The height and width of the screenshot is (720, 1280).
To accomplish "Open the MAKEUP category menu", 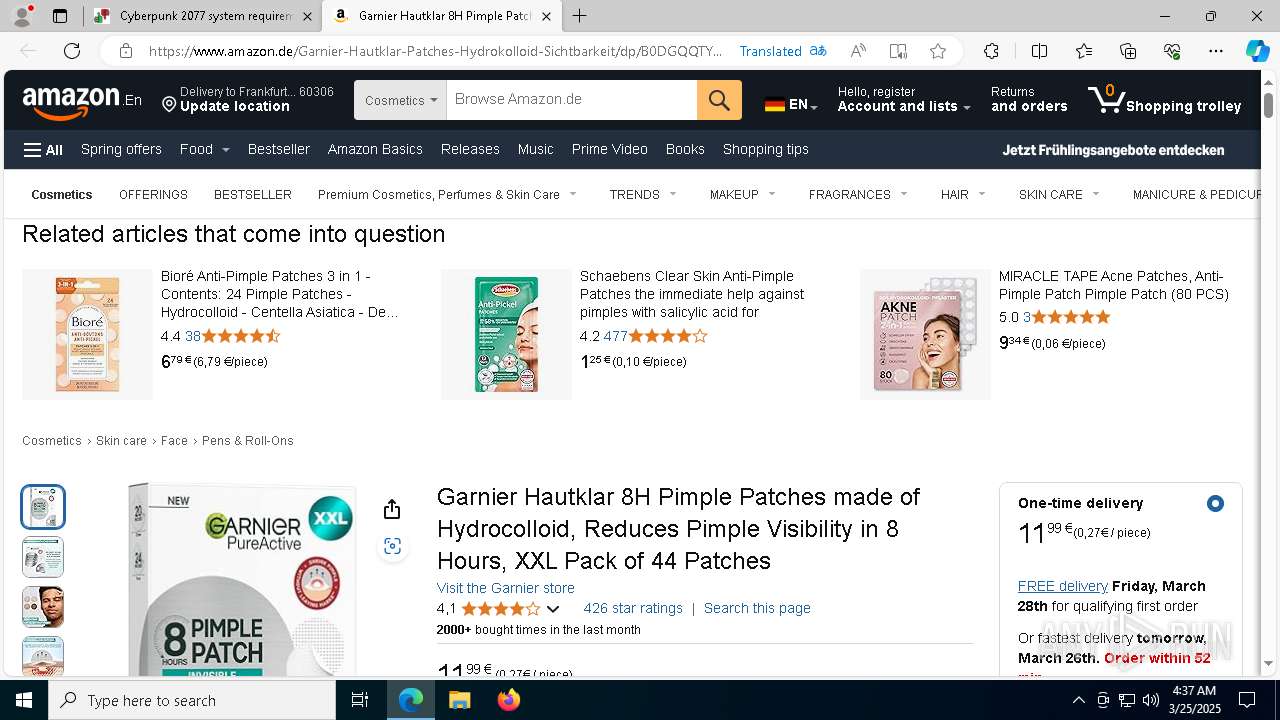I will pos(742,194).
